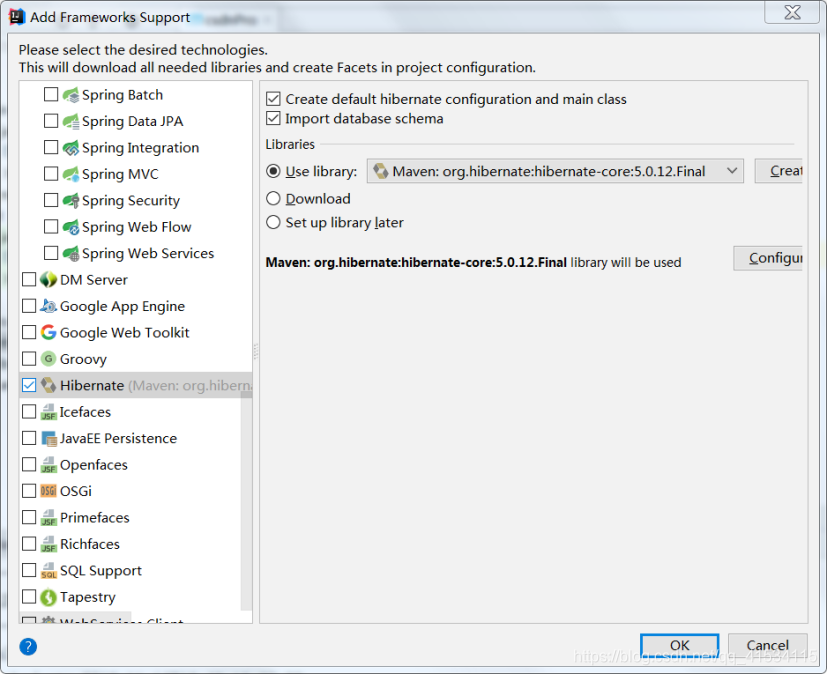
Task: Select the Groovy row
Action: (136, 359)
